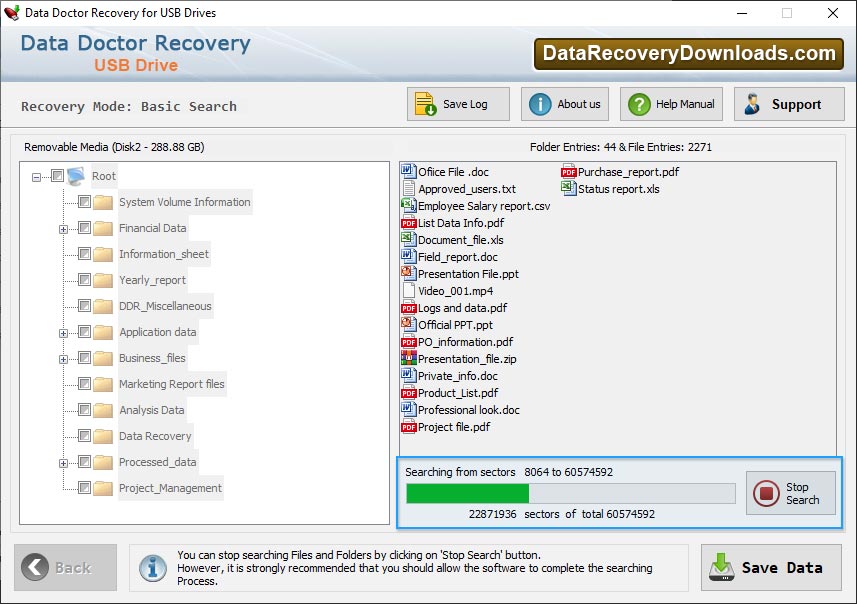The image size is (857, 604).
Task: Click the app icon in the title bar
Action: (x=11, y=13)
